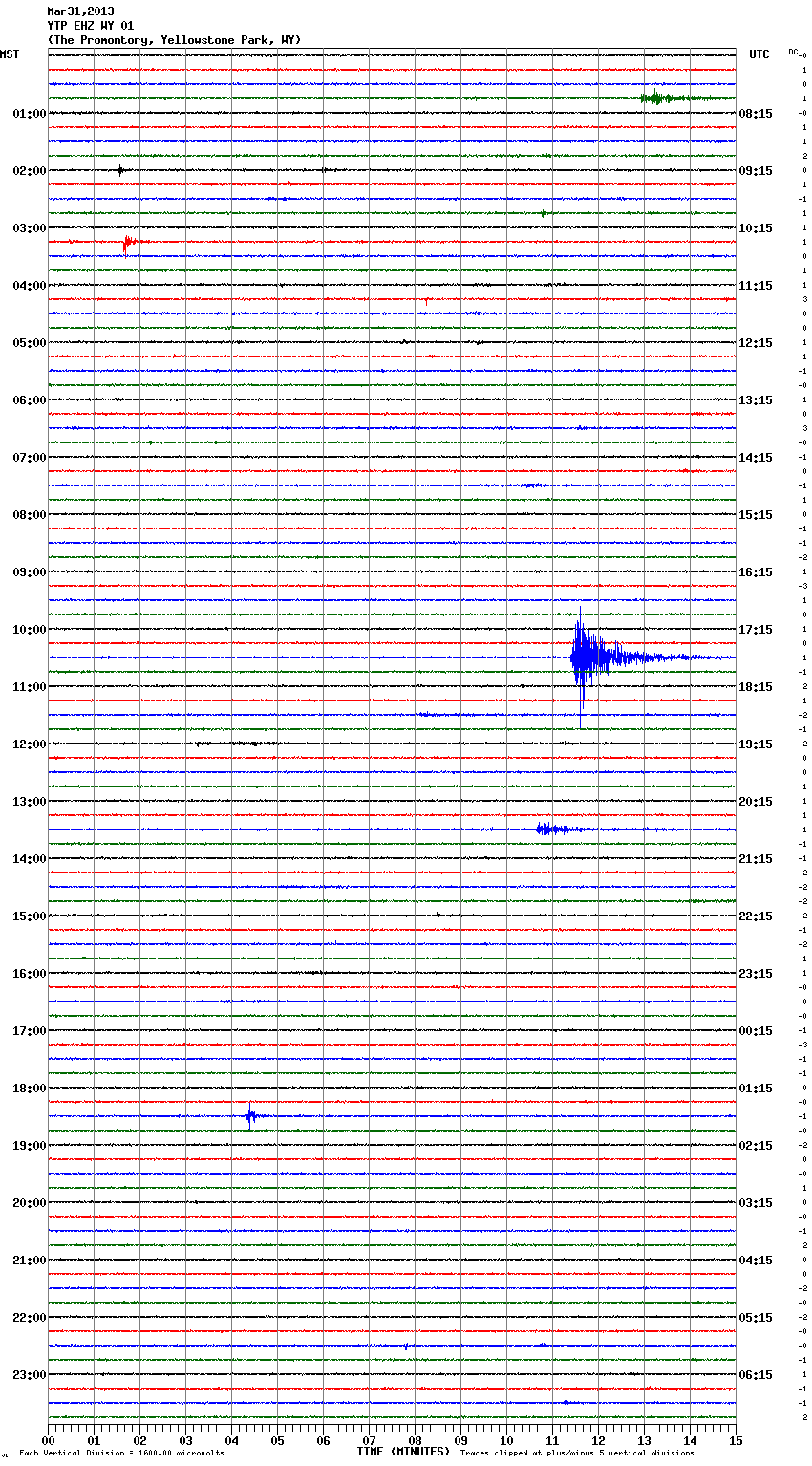Select the station code YTP EHZ WY 01
Viewport: 812px width, 1466px height.
91,26
